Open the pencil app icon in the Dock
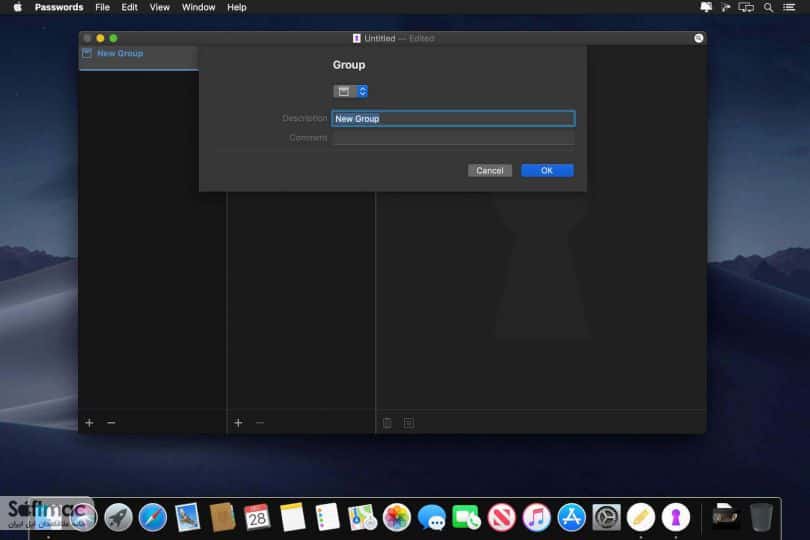This screenshot has height=540, width=810. tap(641, 517)
